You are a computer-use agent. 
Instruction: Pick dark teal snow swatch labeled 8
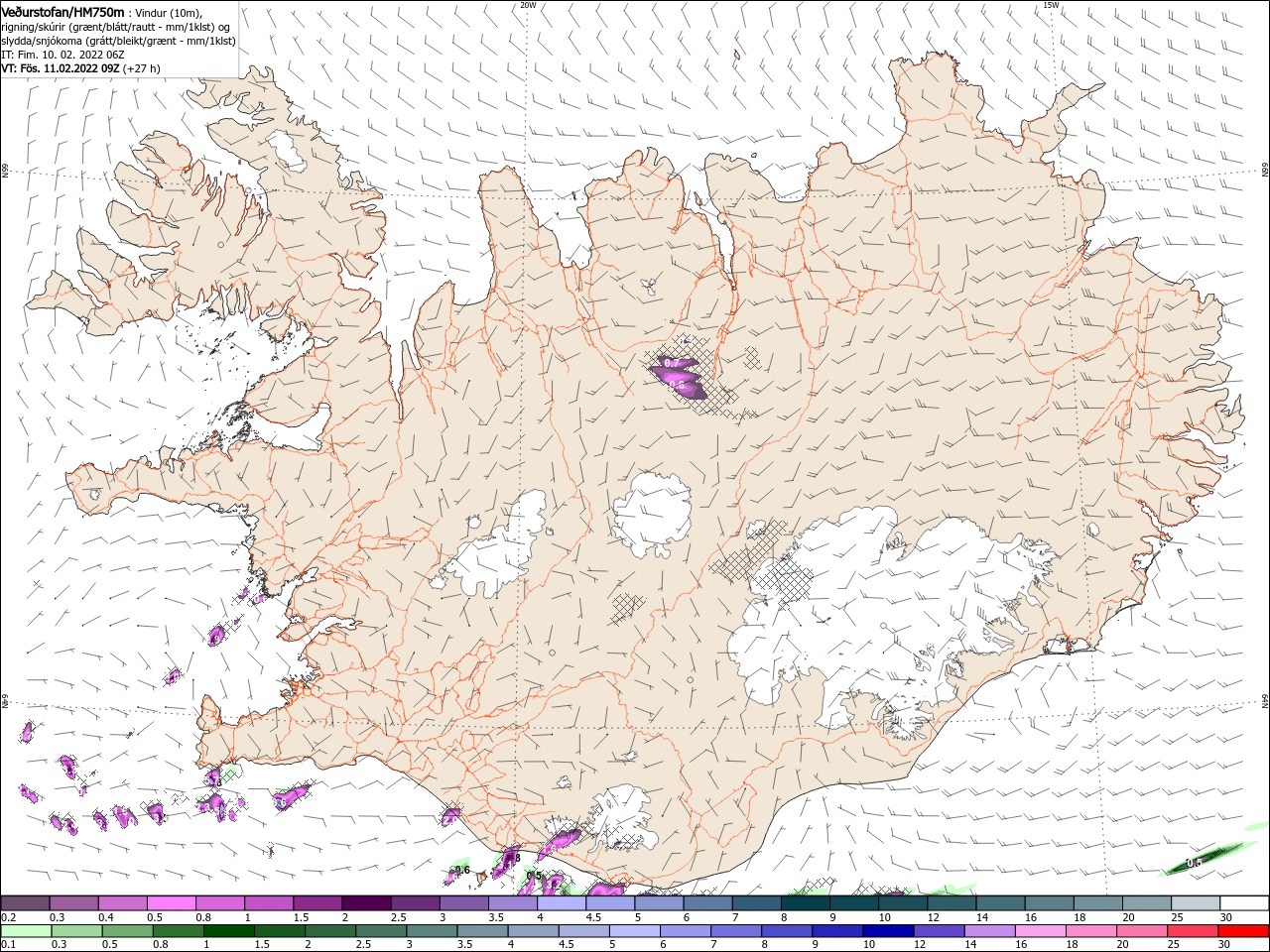click(805, 903)
